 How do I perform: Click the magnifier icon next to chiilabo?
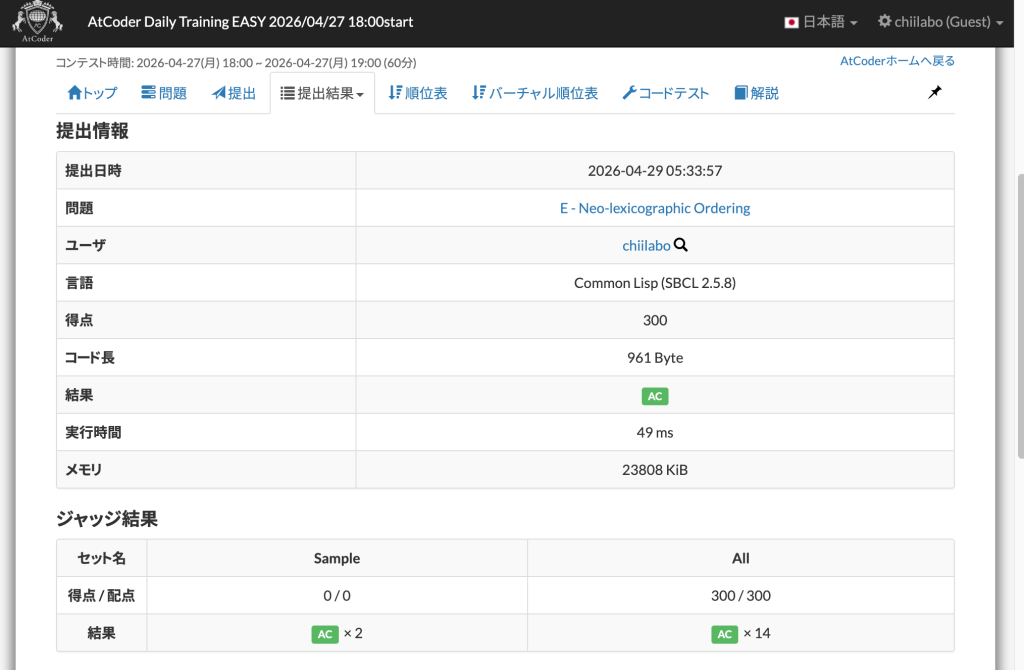click(x=681, y=245)
